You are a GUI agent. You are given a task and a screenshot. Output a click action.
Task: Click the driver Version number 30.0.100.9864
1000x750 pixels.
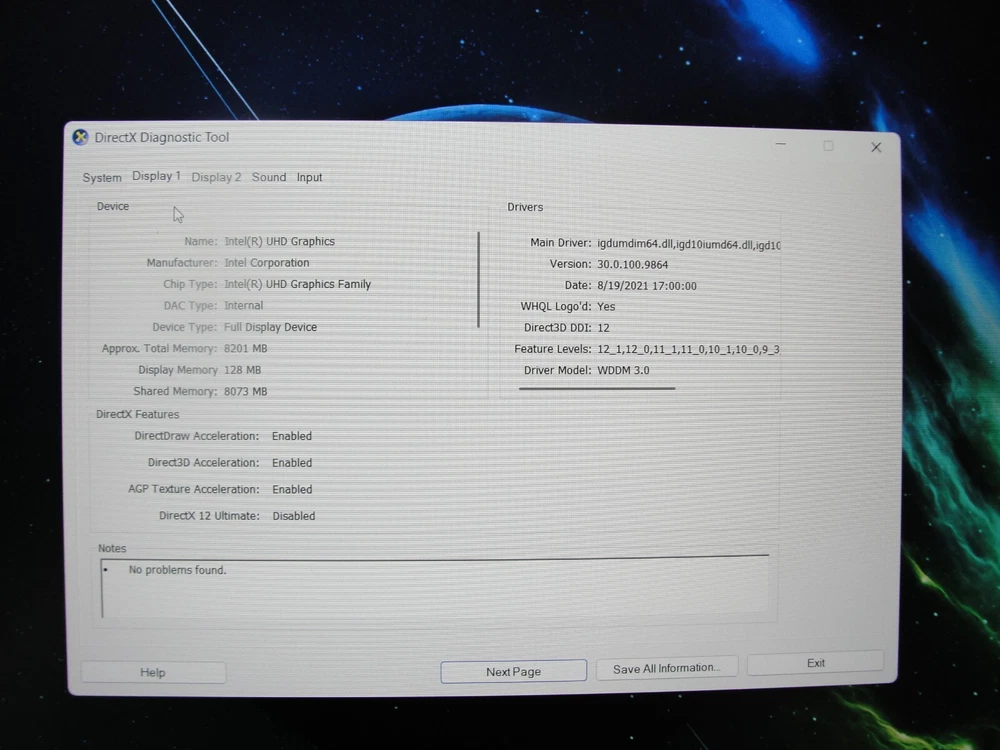coord(632,265)
